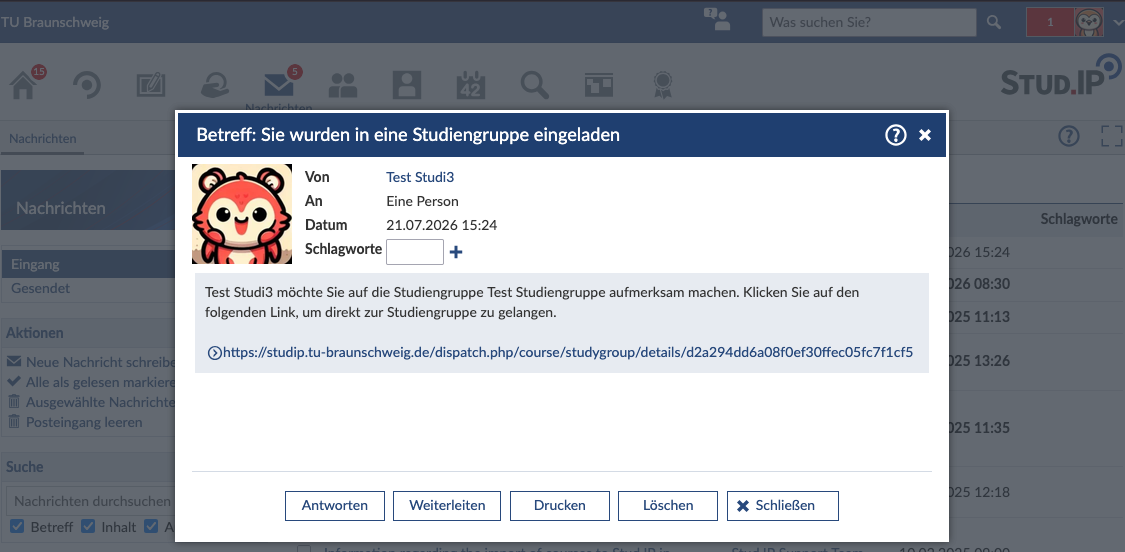Open the calendar planner icon

[471, 86]
